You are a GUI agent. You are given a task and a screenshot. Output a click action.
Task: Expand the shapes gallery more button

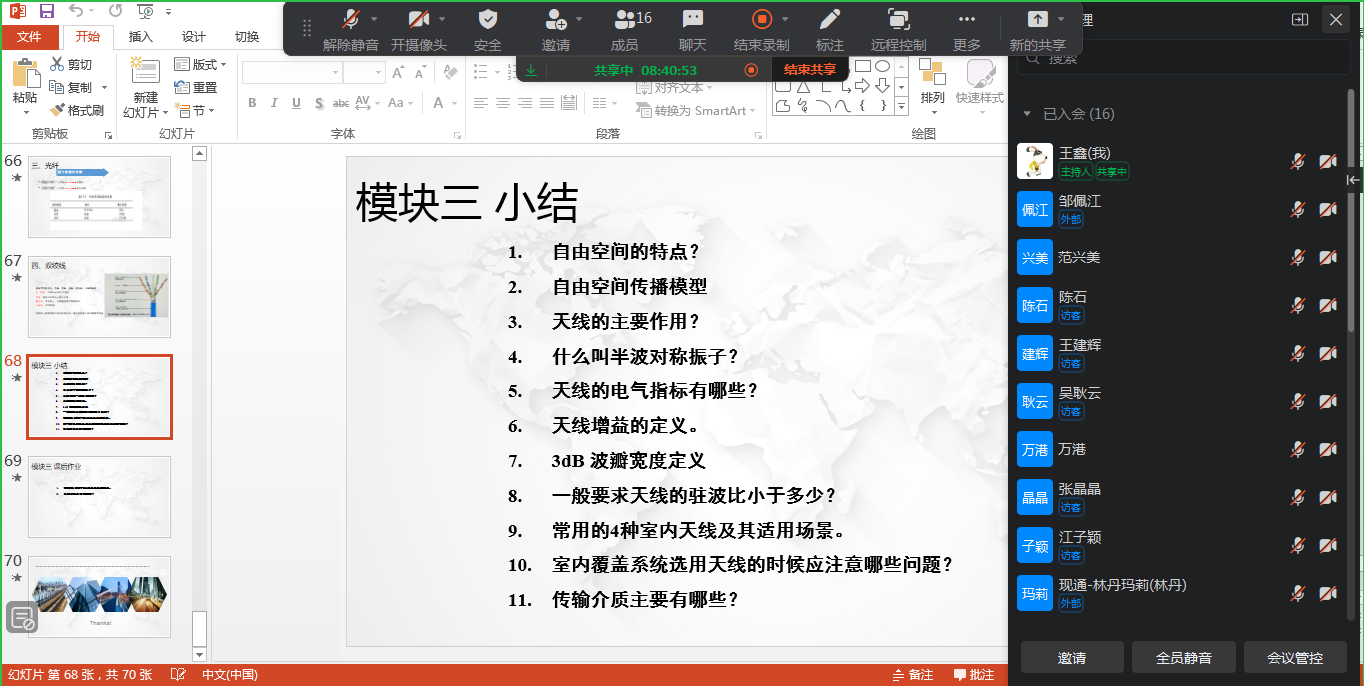[901, 105]
